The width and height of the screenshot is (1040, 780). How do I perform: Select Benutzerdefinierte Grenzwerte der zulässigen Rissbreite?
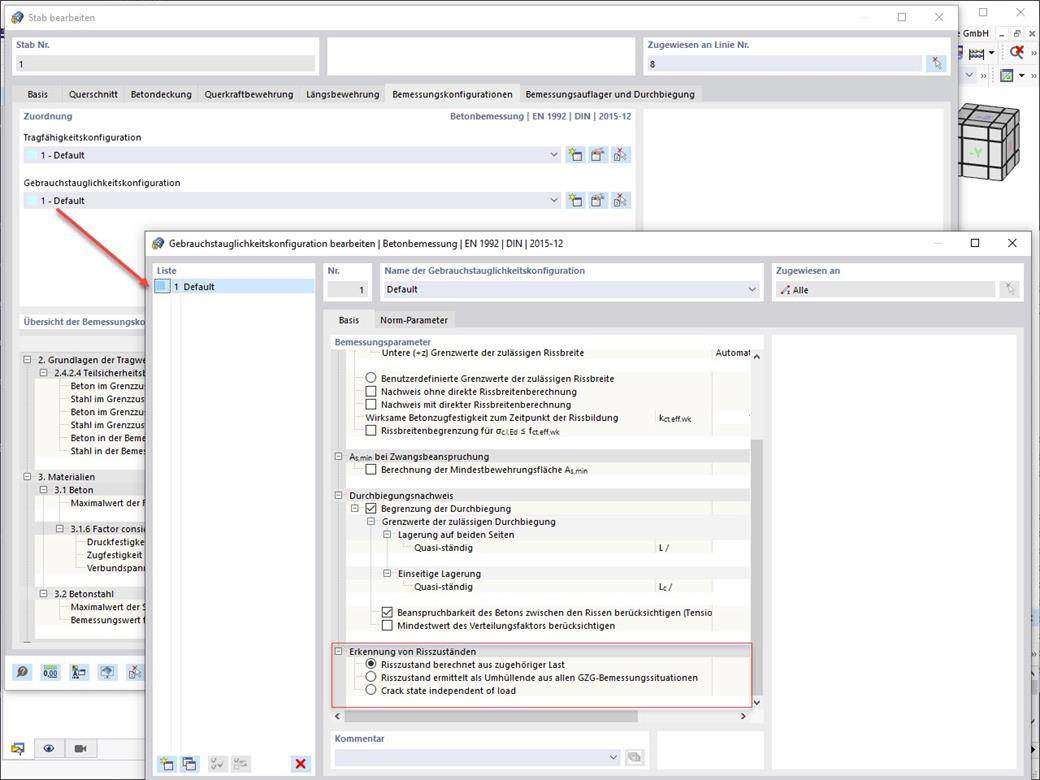(371, 378)
